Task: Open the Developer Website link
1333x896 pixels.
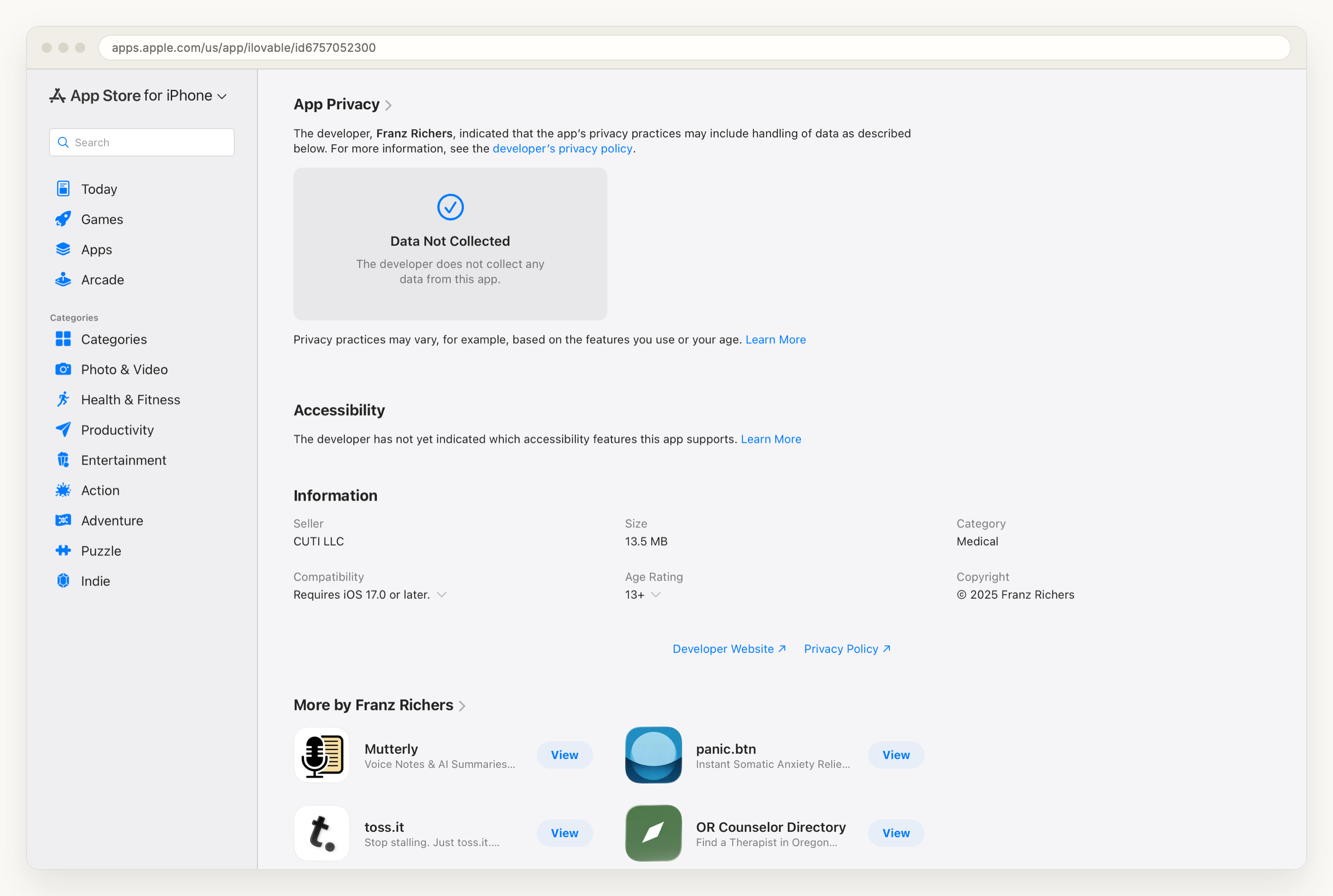Action: click(x=729, y=648)
